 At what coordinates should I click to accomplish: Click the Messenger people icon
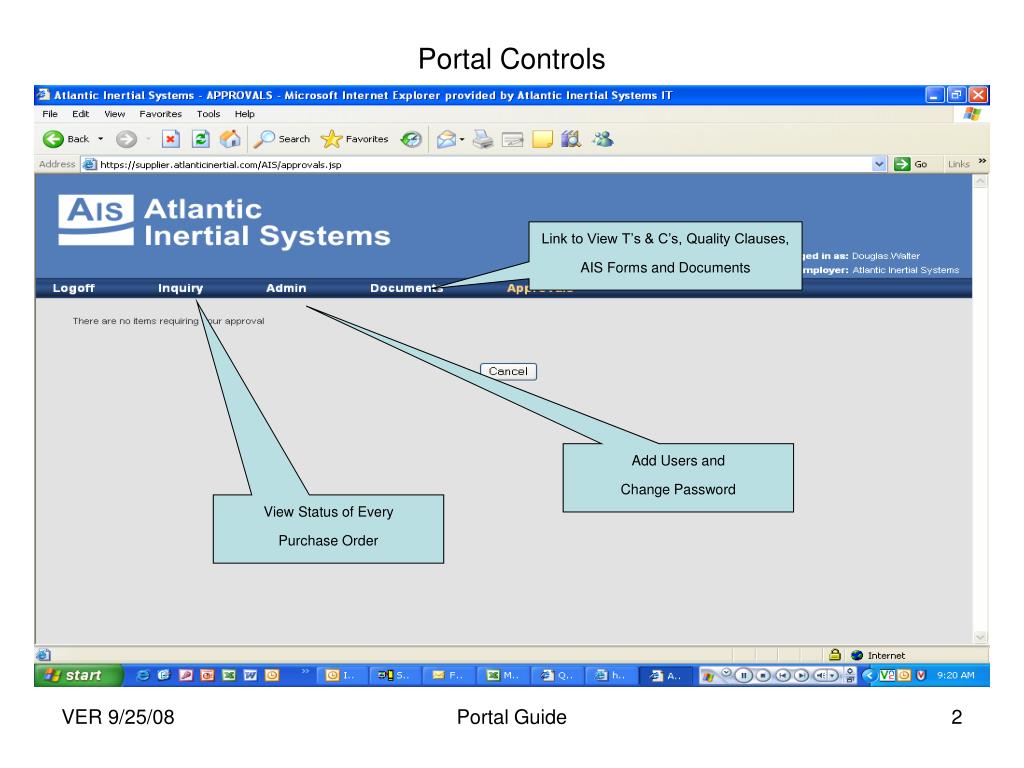(603, 139)
